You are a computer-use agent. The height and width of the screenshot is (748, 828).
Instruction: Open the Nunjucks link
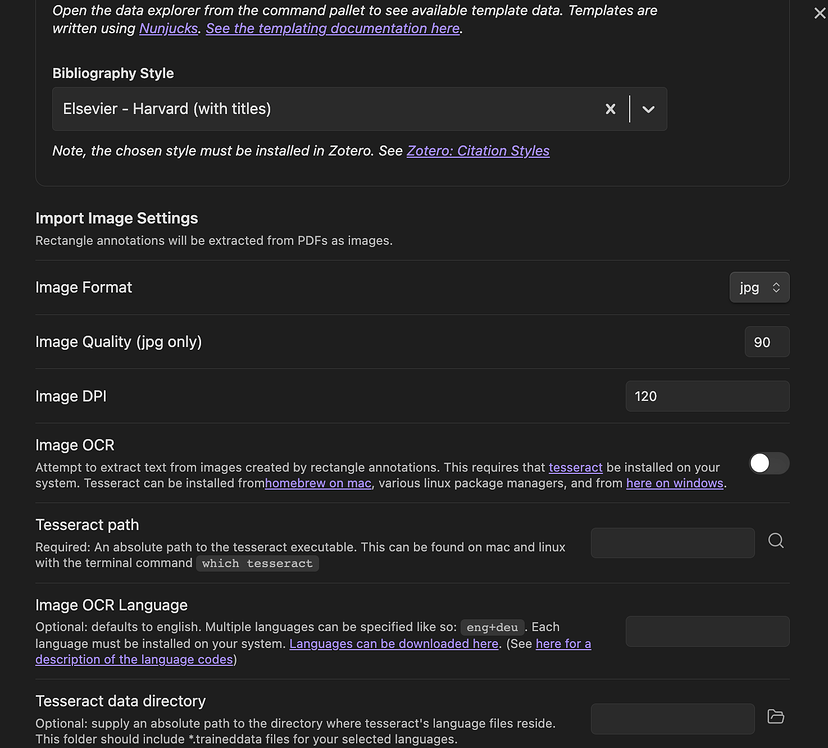click(x=168, y=28)
